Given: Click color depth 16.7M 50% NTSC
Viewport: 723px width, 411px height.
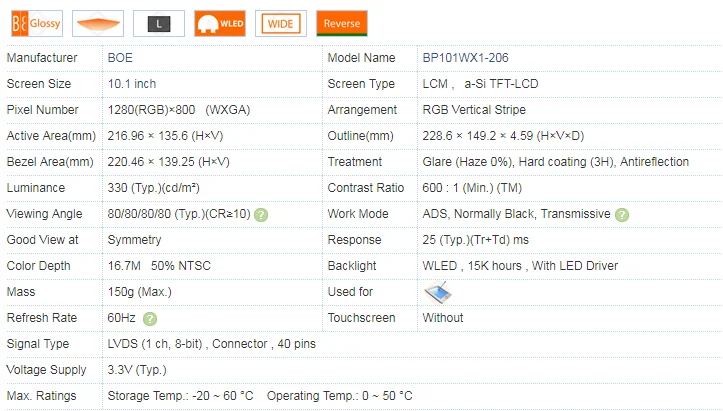Looking at the screenshot, I should tap(159, 266).
